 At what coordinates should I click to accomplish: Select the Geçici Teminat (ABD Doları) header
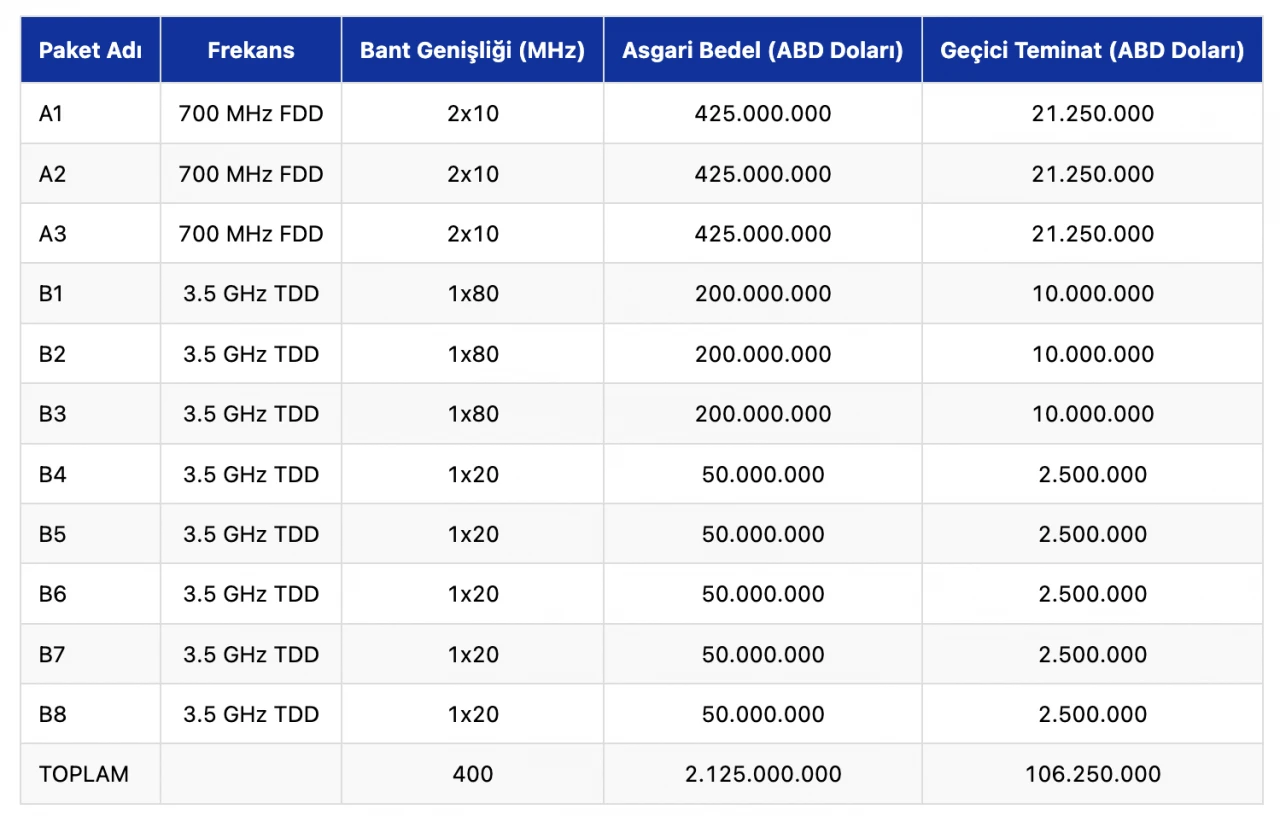1092,50
